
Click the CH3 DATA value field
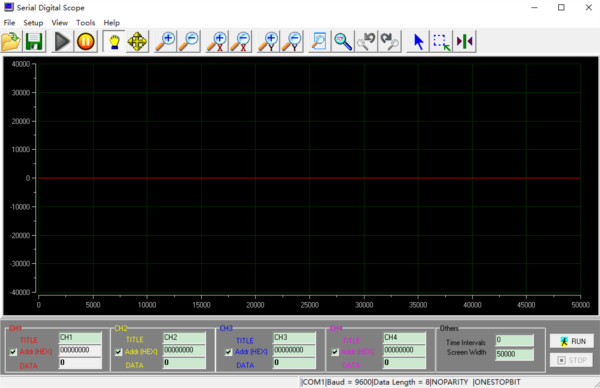click(294, 363)
